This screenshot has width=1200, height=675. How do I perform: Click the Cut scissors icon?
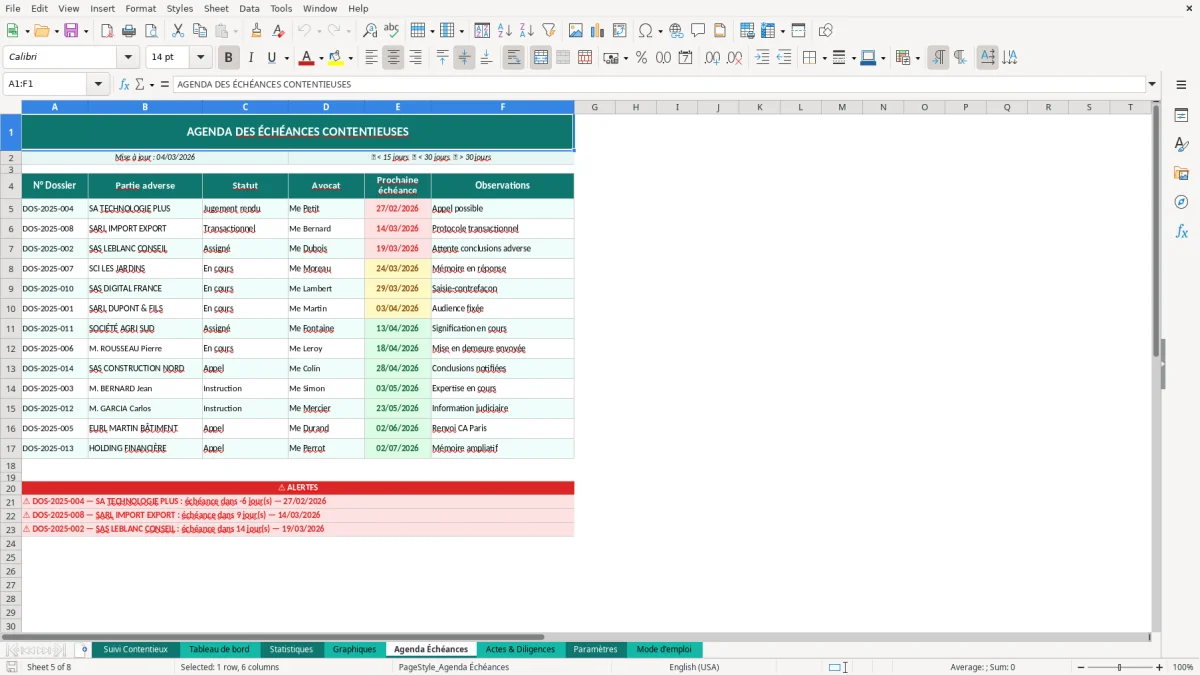[x=178, y=31]
